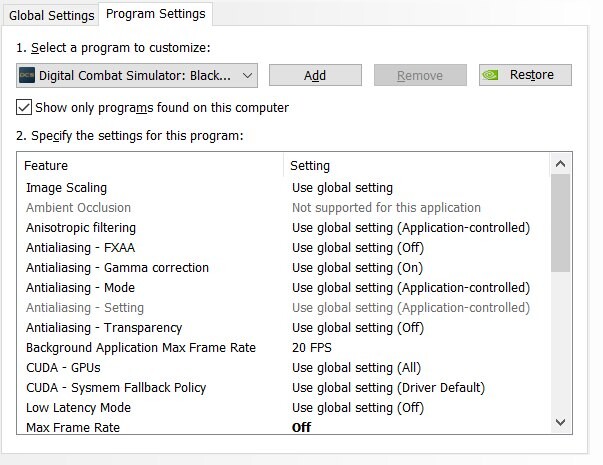
Task: Select the CUDA - GPUs feature
Action: (x=63, y=368)
